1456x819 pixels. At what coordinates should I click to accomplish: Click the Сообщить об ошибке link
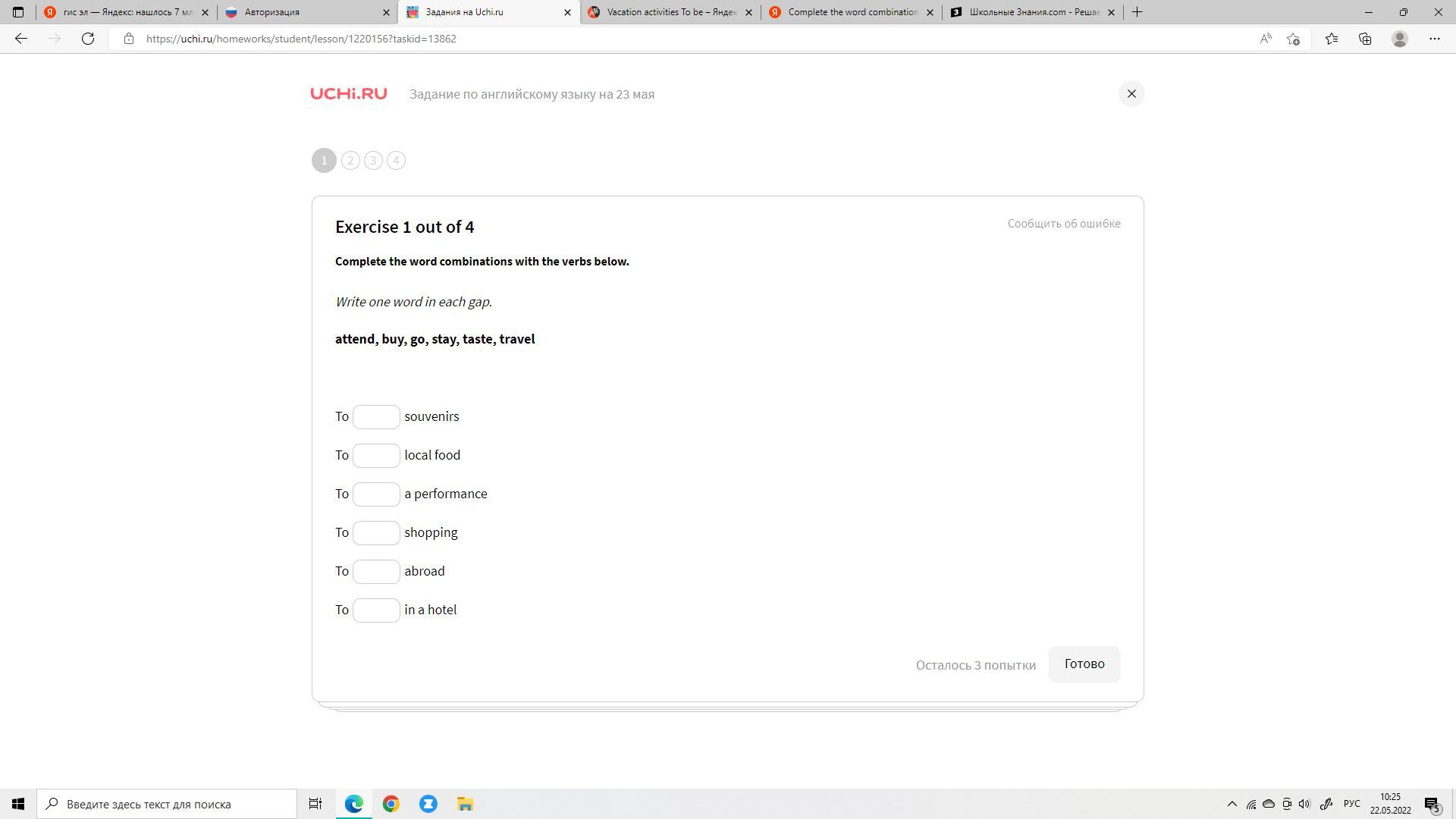point(1063,224)
